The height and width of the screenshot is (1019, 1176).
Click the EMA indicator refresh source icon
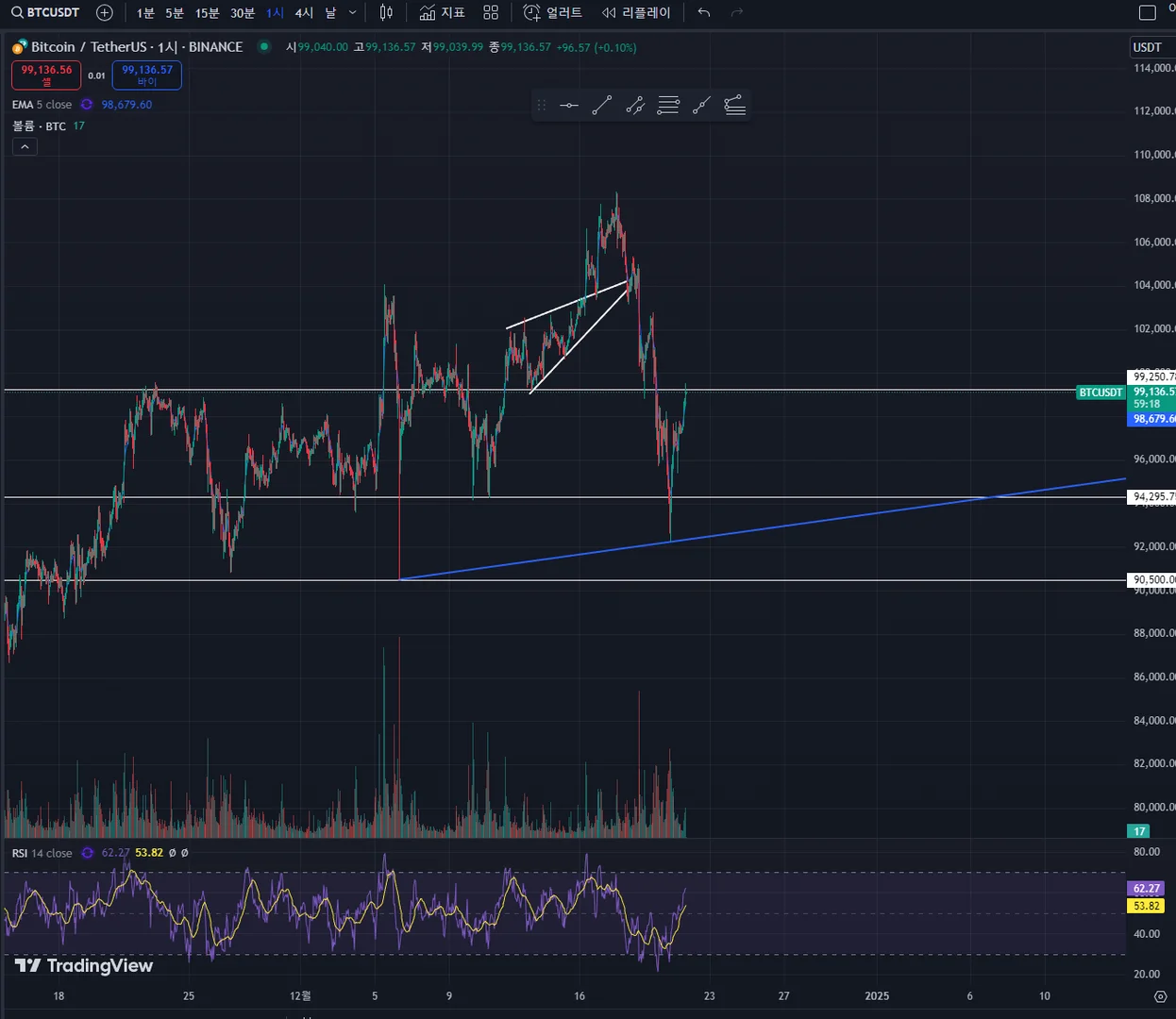87,105
